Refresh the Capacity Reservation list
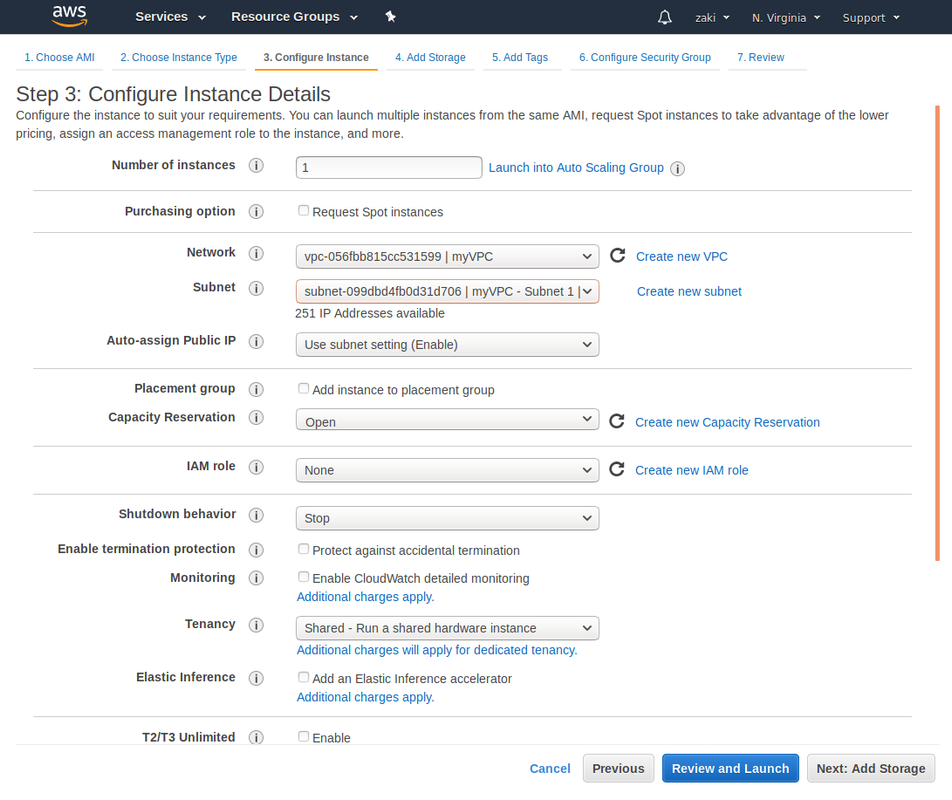This screenshot has width=952, height=800. point(617,421)
